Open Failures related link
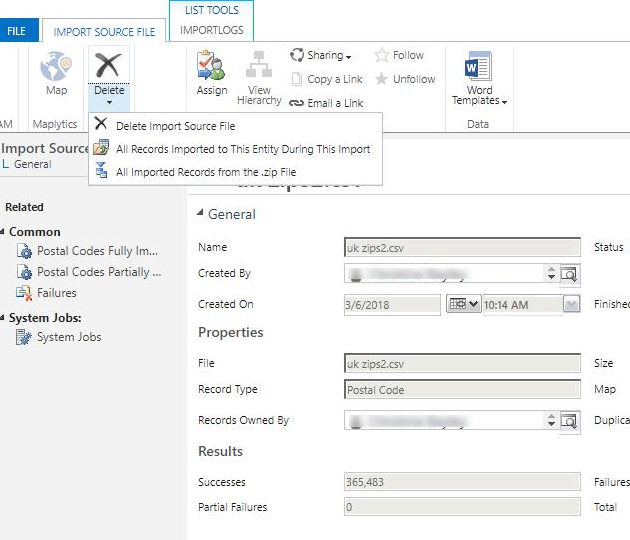The image size is (630, 540). click(x=57, y=293)
